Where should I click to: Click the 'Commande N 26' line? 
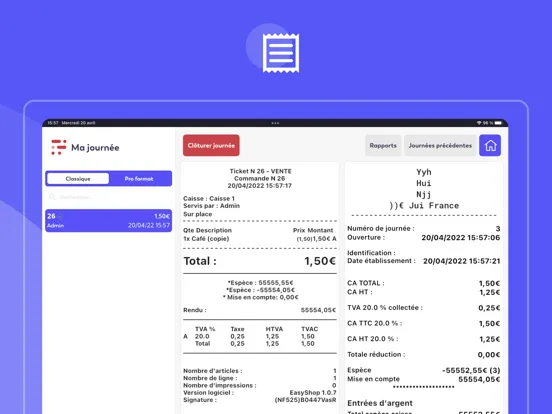coord(259,178)
